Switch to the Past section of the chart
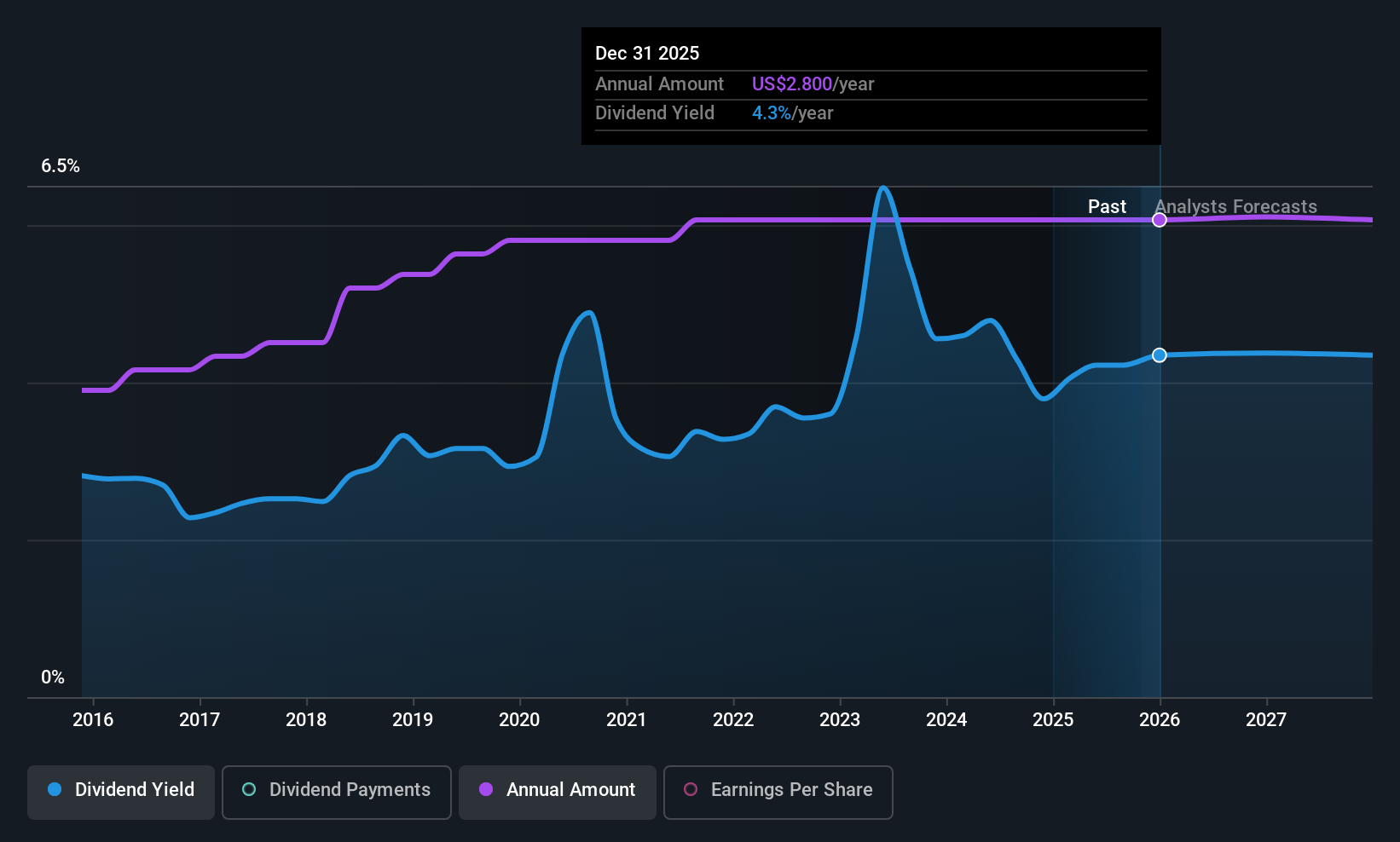The image size is (1400, 842). click(1107, 206)
